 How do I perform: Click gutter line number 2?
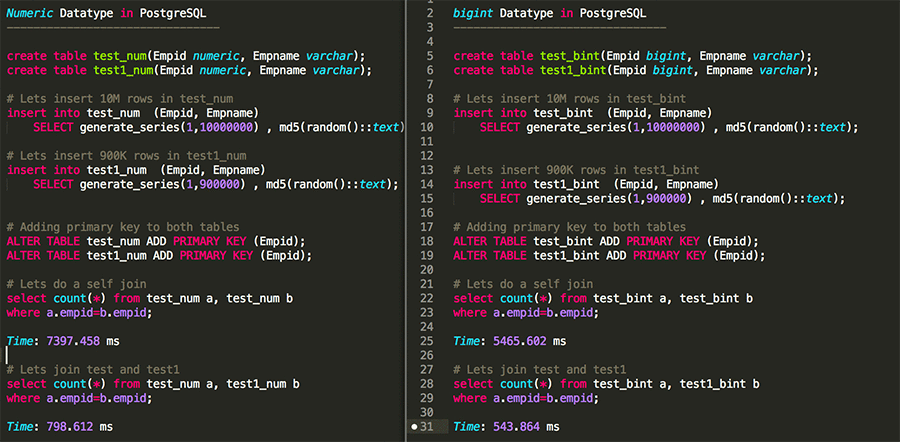tap(430, 13)
